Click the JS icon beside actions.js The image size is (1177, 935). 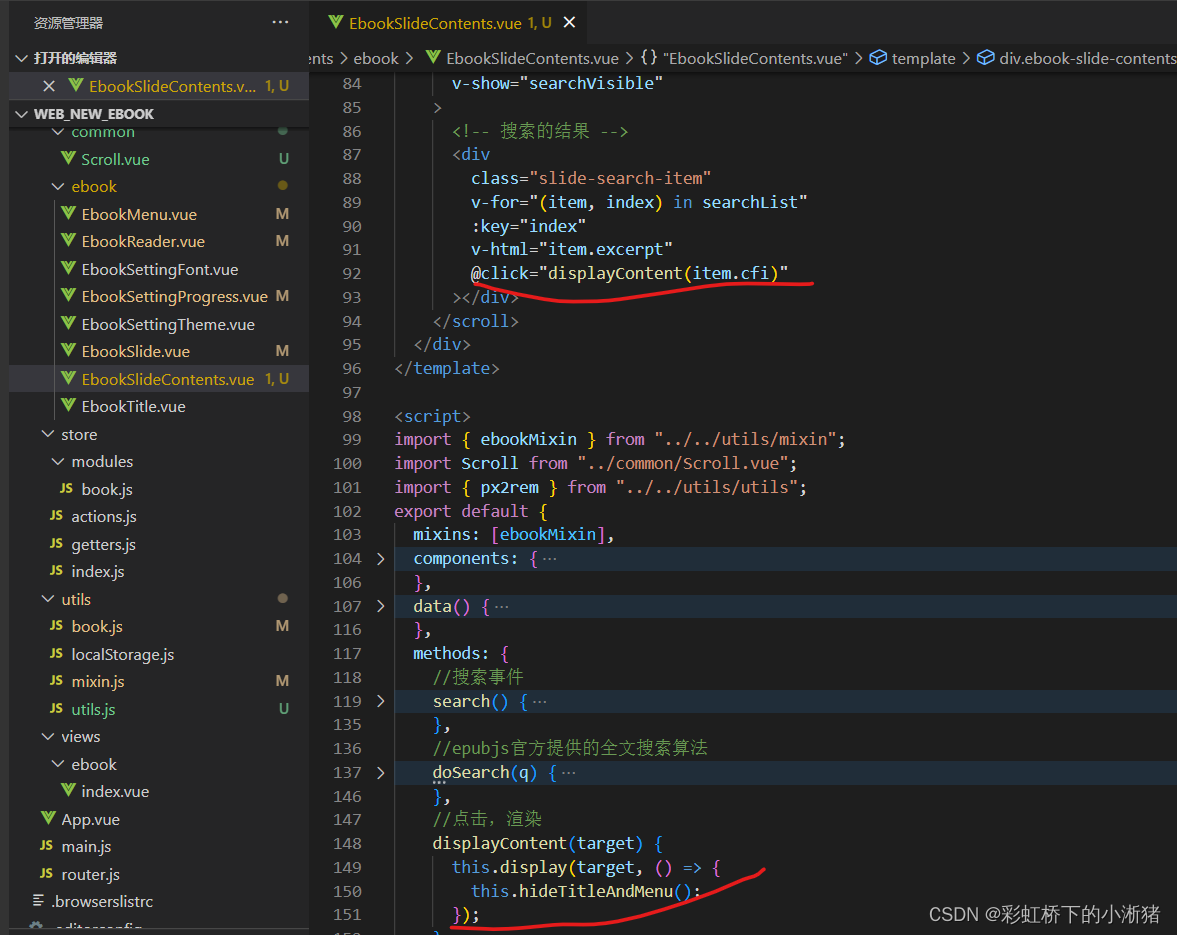[x=56, y=516]
